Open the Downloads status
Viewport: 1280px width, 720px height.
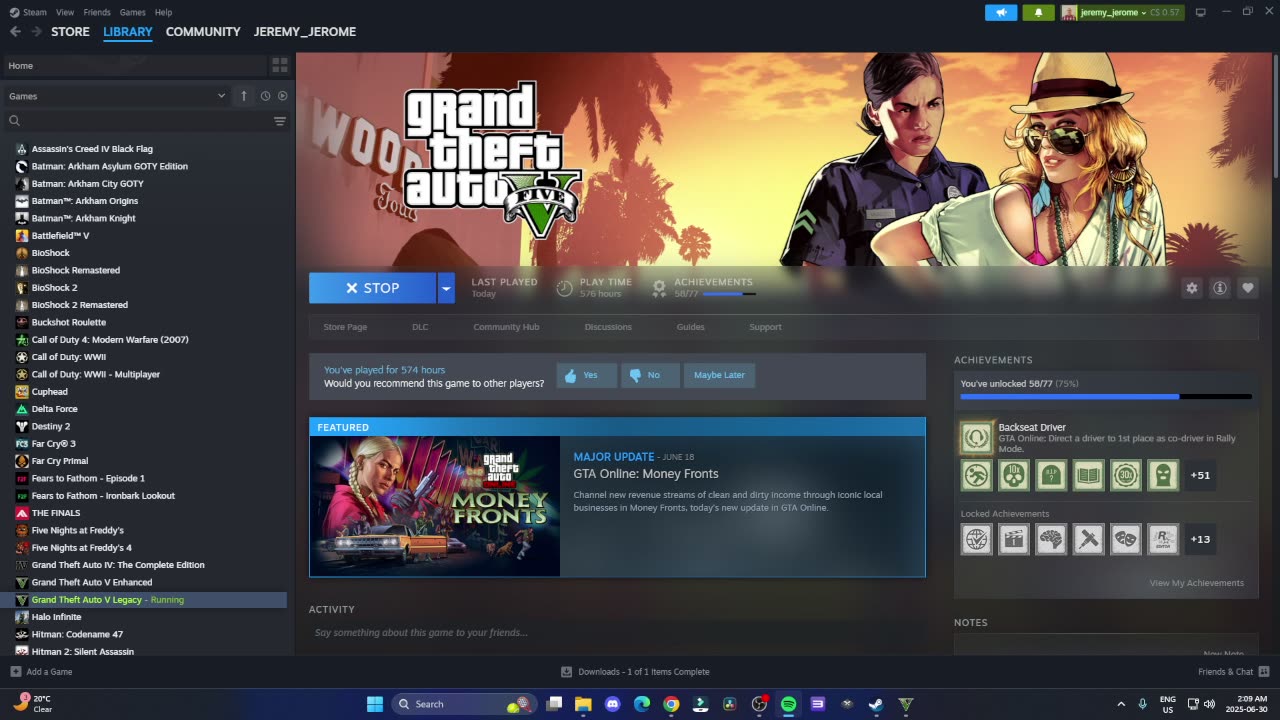[636, 672]
